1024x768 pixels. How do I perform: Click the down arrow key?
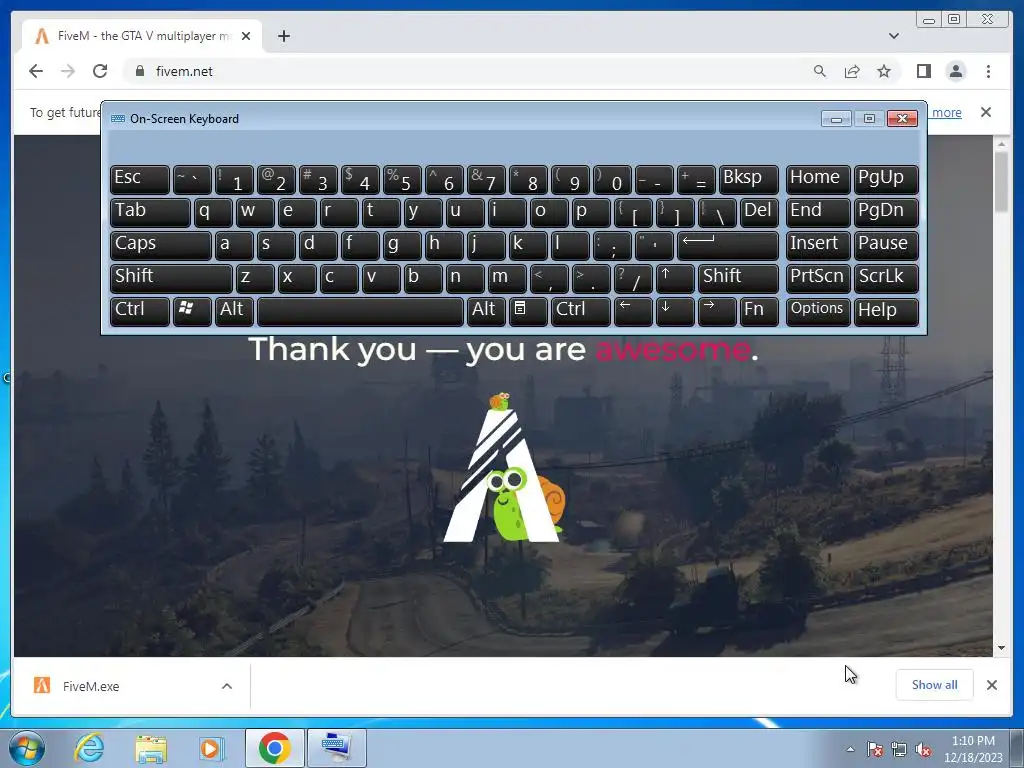[x=675, y=311]
